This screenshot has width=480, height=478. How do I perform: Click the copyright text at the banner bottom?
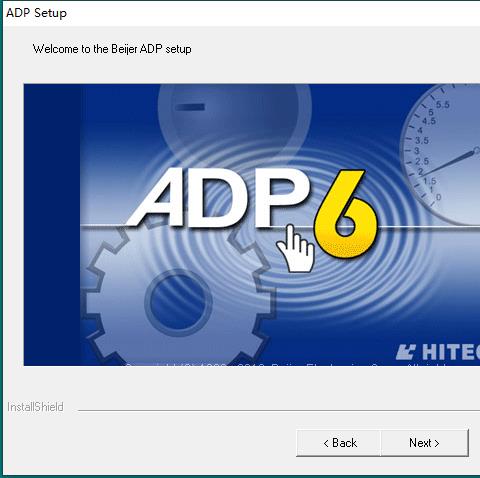coord(287,364)
